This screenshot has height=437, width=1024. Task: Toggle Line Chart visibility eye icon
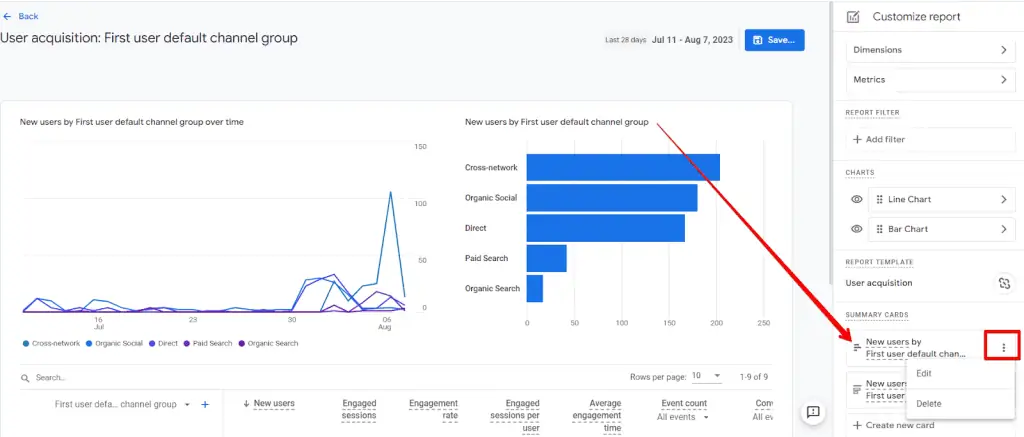(x=857, y=200)
